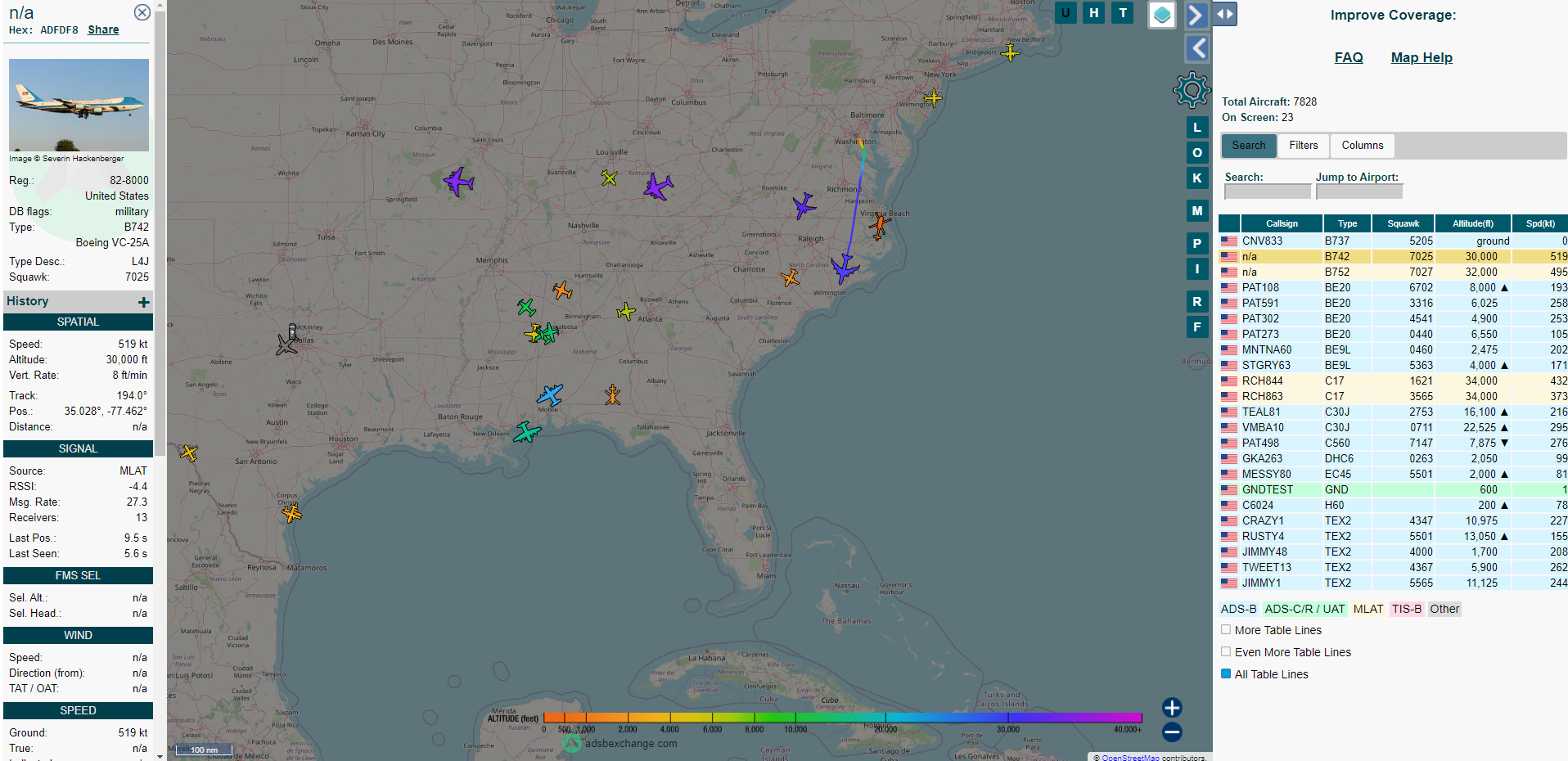This screenshot has height=761, width=1568.
Task: Sort table by Type column
Action: tap(1347, 223)
